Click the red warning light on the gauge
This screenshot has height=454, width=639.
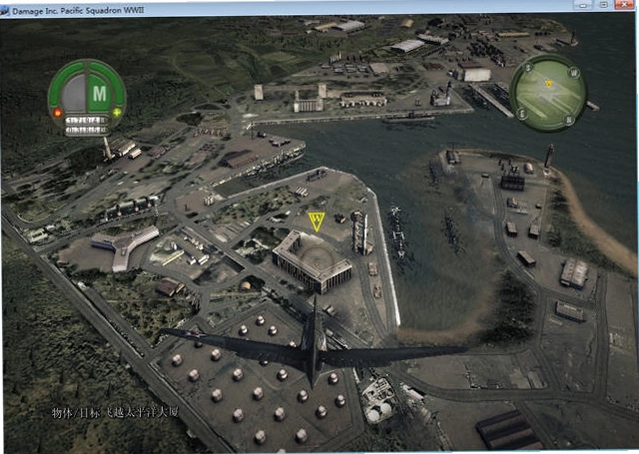pyautogui.click(x=57, y=112)
